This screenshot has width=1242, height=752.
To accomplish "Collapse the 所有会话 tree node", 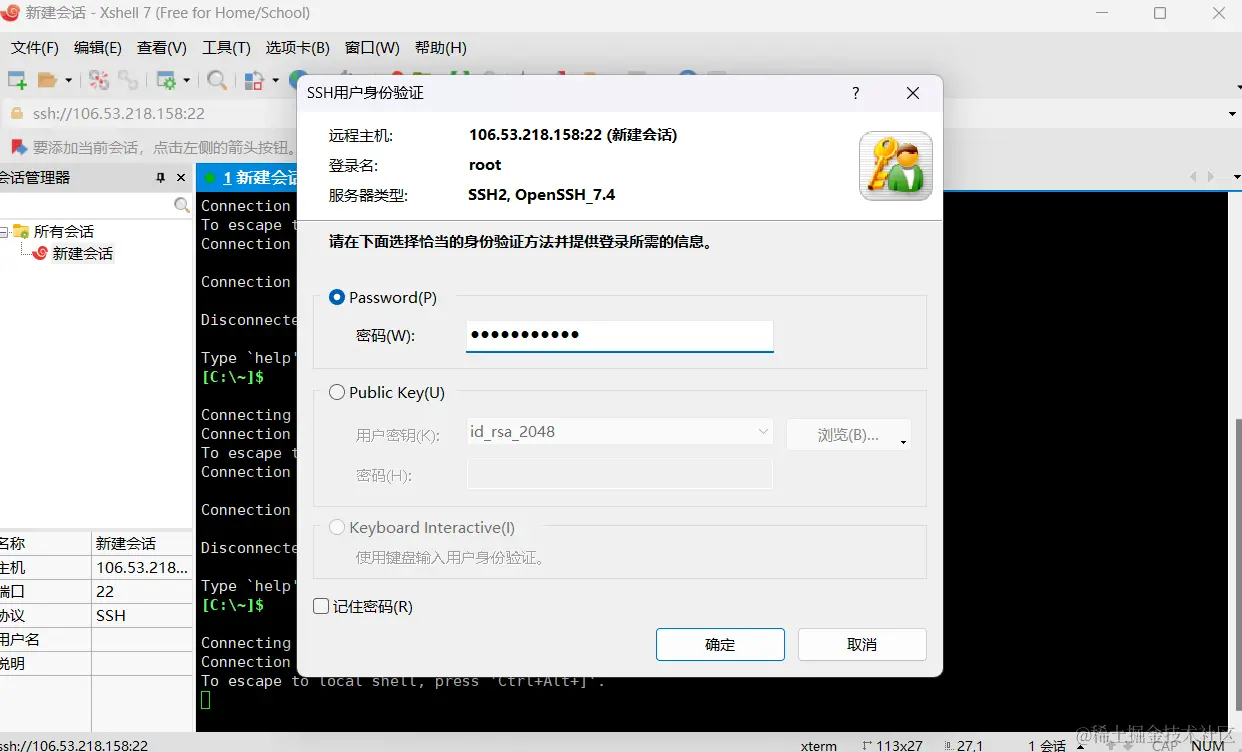I will pyautogui.click(x=4, y=231).
